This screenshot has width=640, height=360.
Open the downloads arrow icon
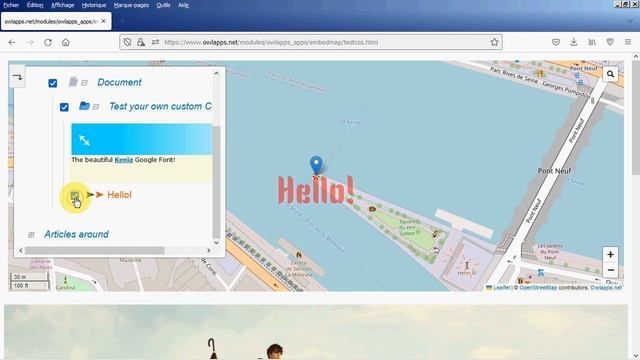573,42
